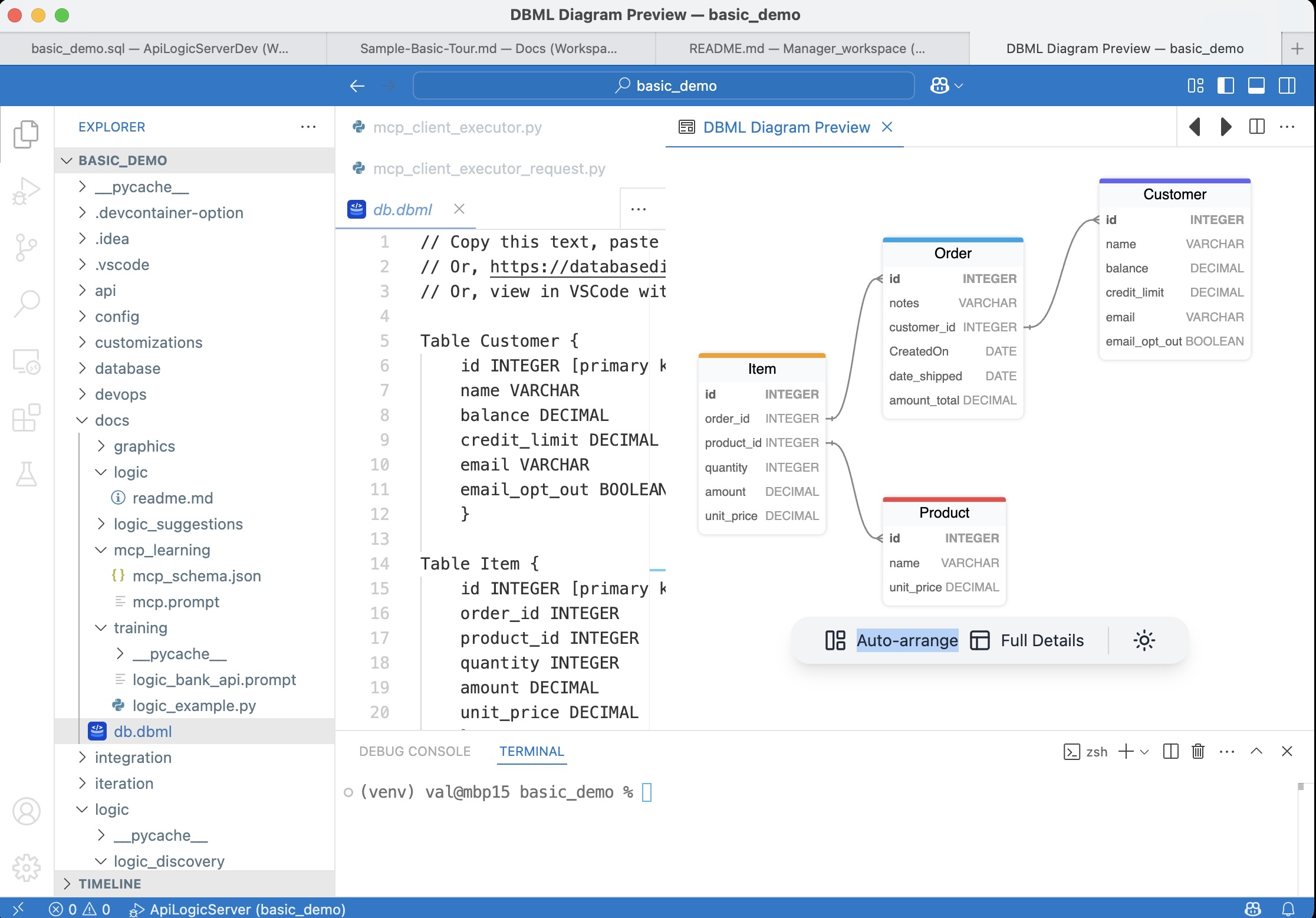Click the Full Details button
This screenshot has height=918, width=1316.
pyautogui.click(x=1042, y=640)
